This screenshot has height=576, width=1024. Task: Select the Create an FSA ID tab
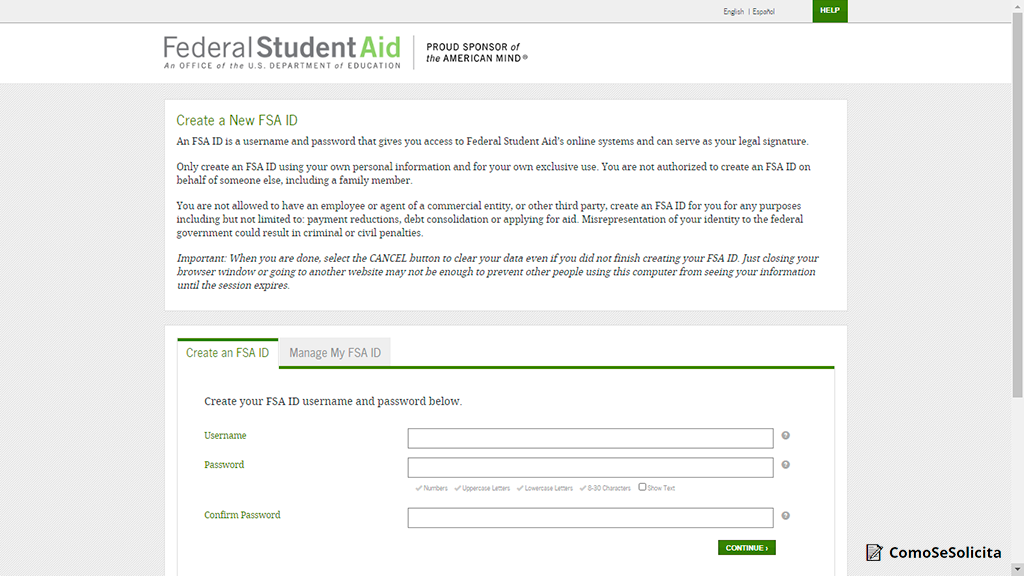pos(227,353)
